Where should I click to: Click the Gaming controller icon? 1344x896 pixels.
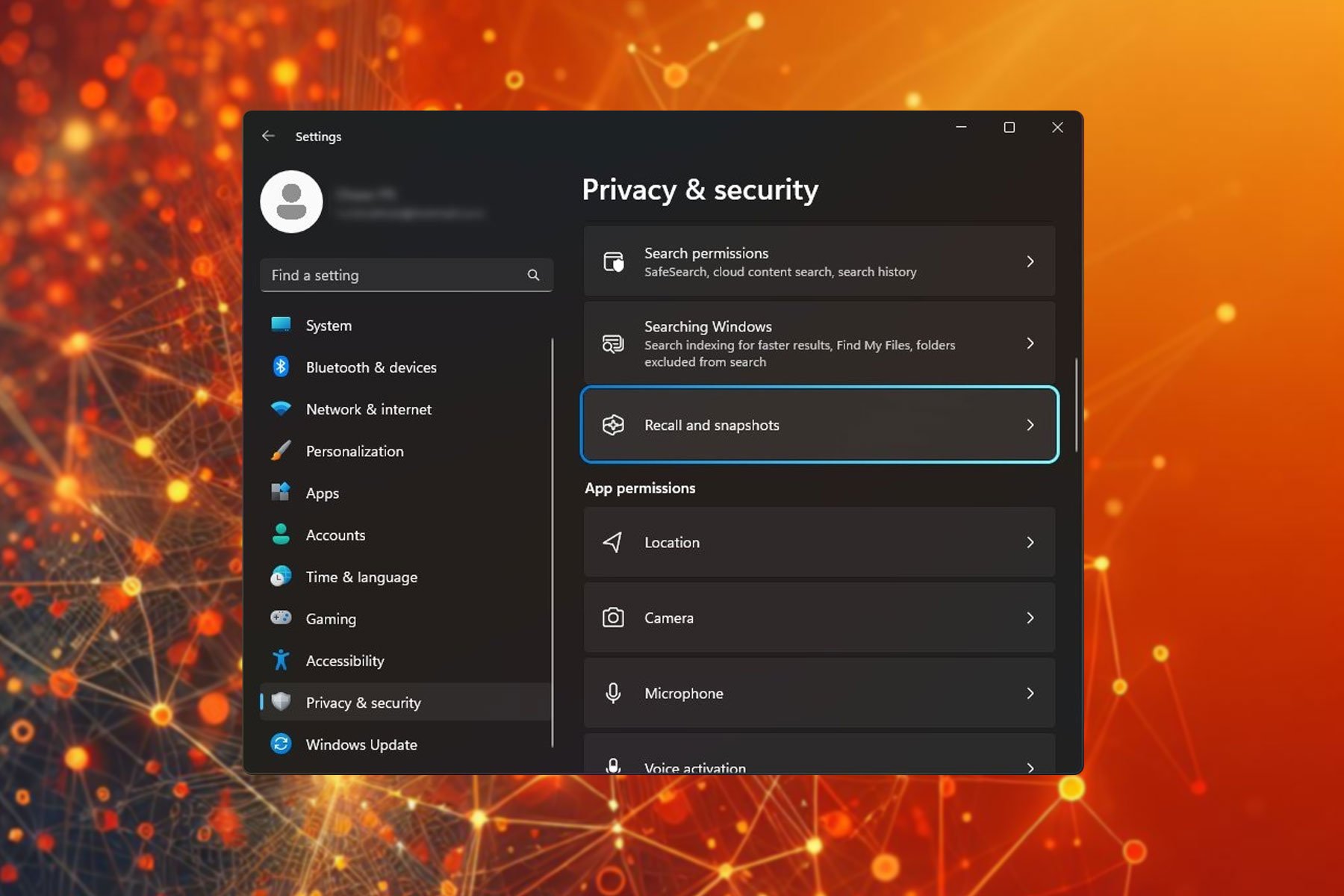[x=281, y=617]
